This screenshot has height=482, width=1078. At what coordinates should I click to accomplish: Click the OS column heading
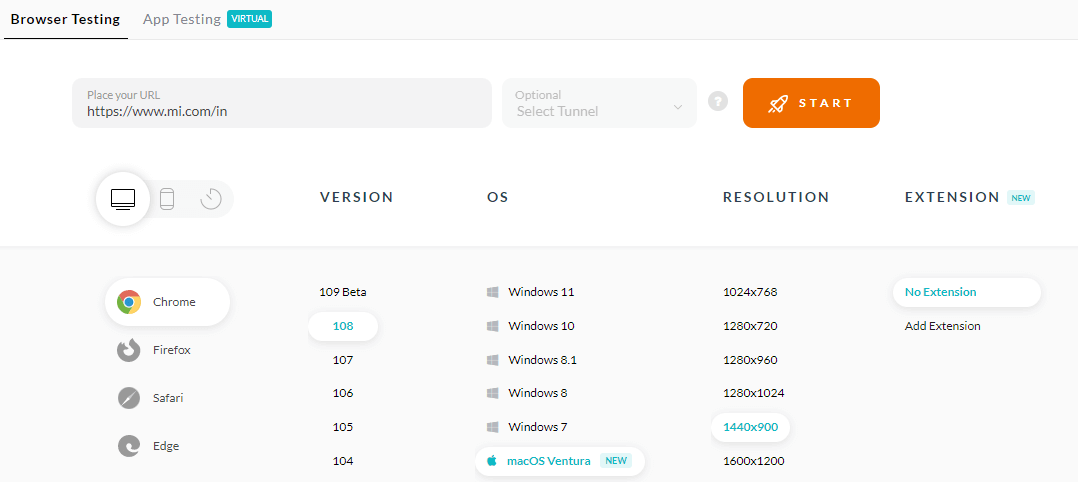pos(498,197)
